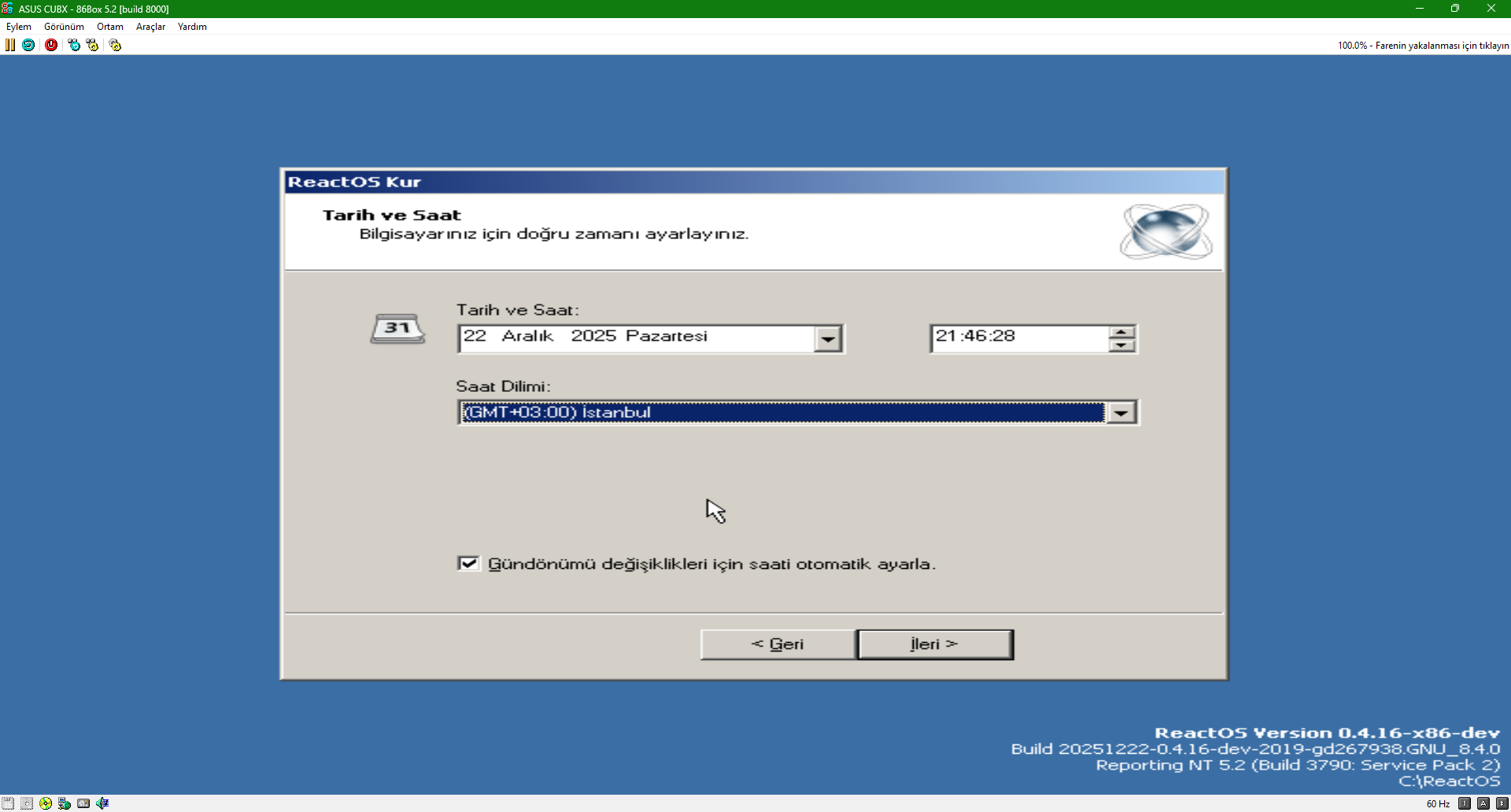
Task: Click the speaker sound icon in status bar
Action: [x=102, y=803]
